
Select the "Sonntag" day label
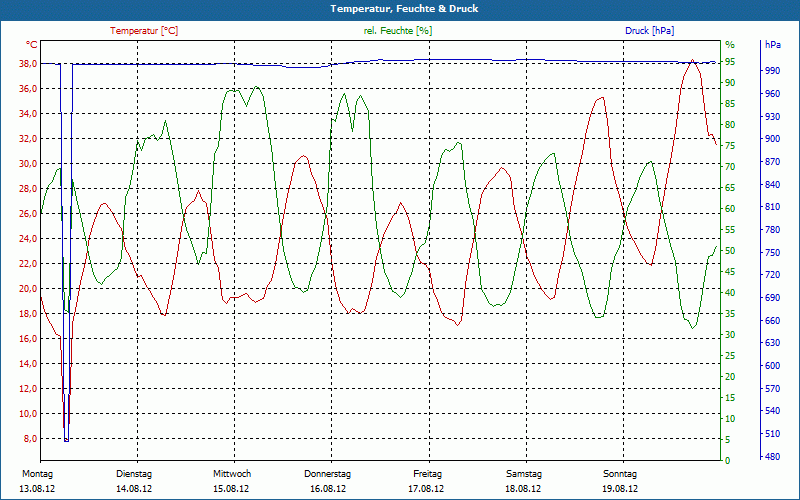tap(620, 474)
